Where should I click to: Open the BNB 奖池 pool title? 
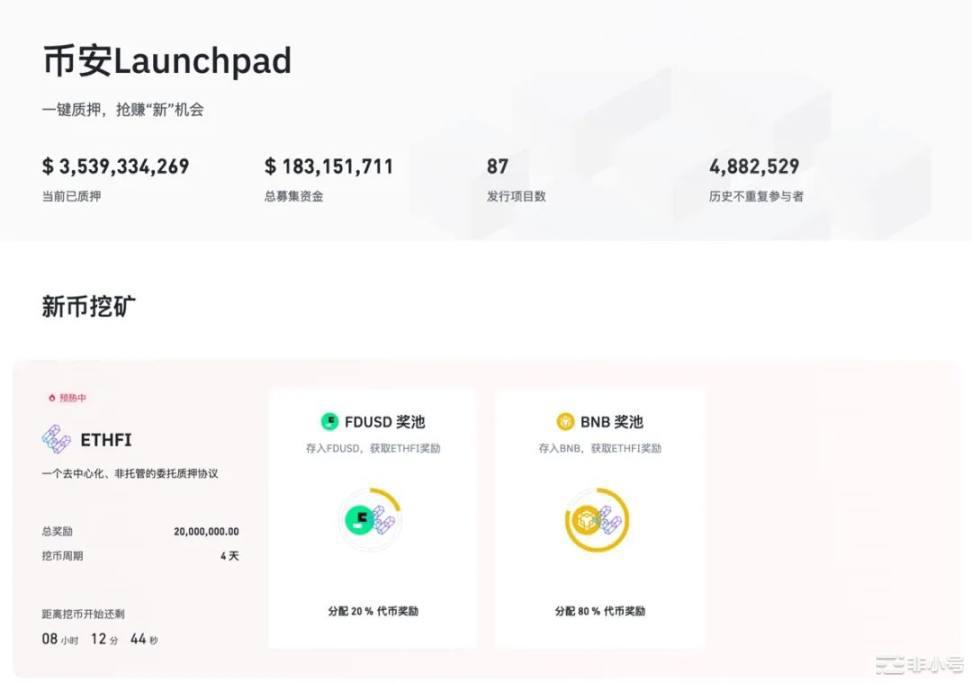(611, 422)
